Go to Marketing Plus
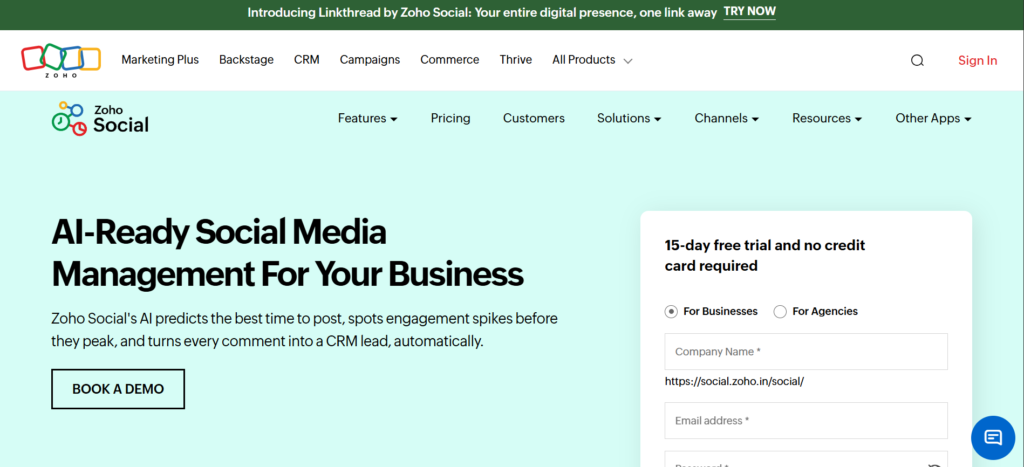The height and width of the screenshot is (467, 1024). click(x=160, y=60)
